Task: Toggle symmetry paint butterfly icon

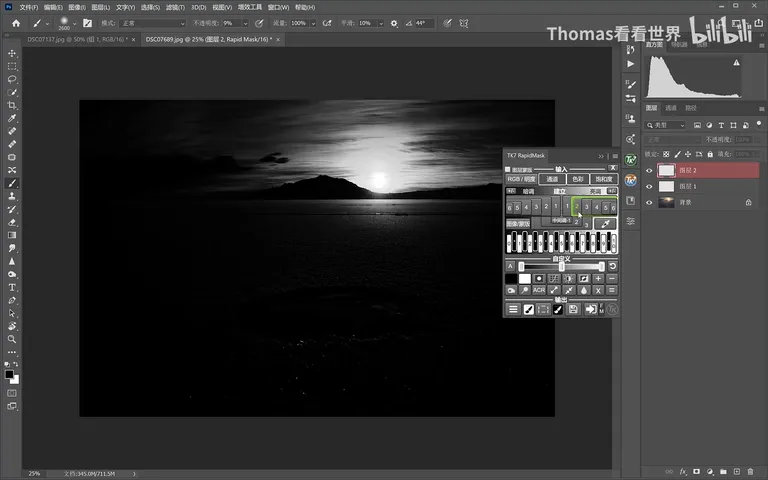Action: click(x=463, y=23)
